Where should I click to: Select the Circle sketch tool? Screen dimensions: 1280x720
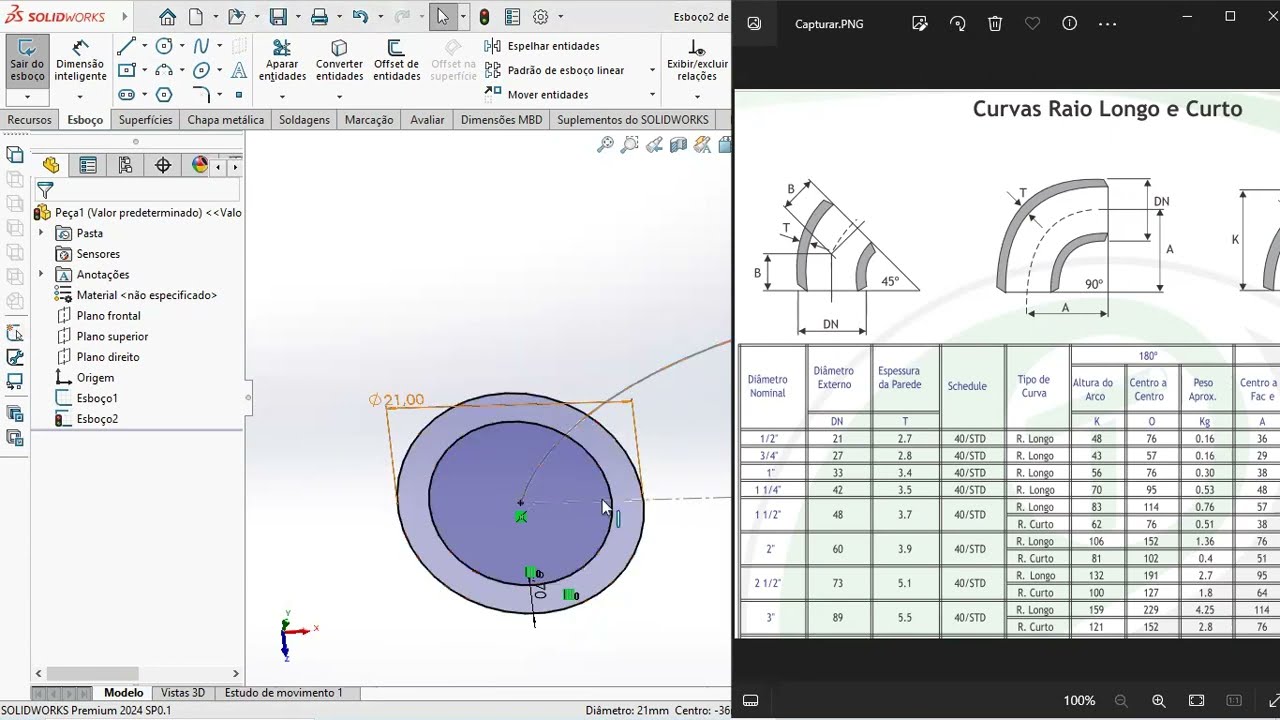(164, 46)
